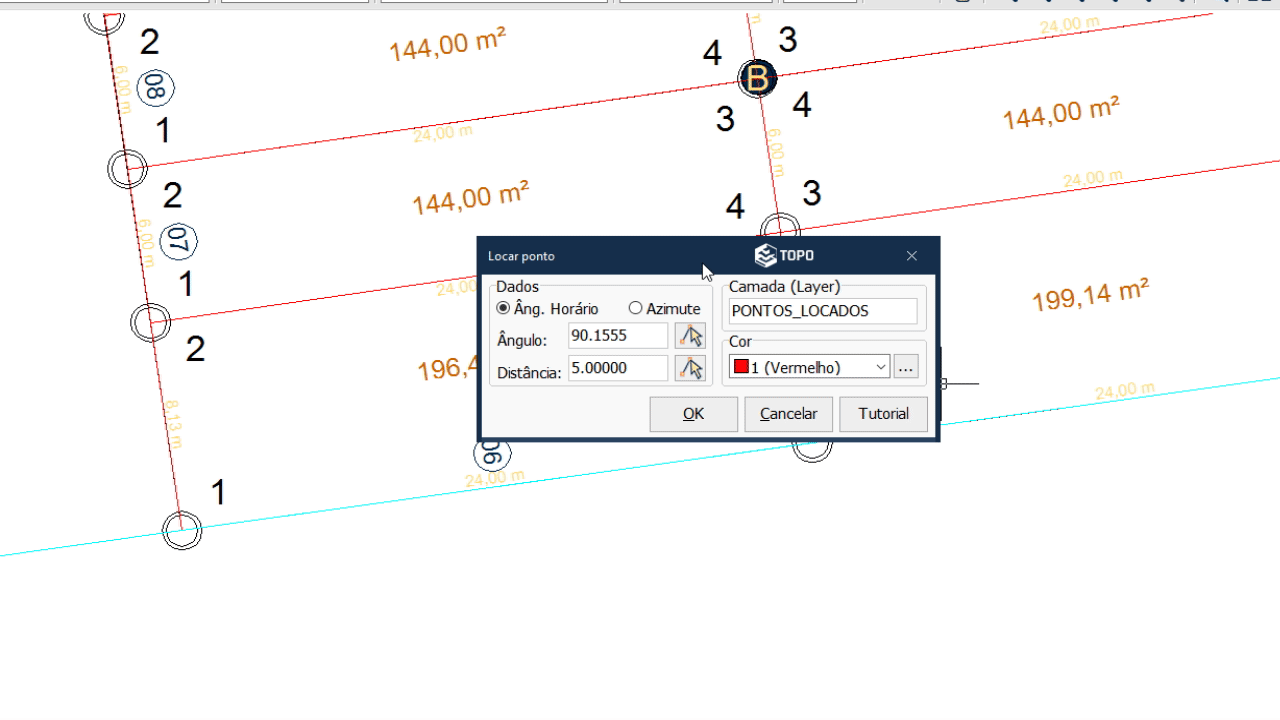
Task: Confirm the dialog with OK
Action: click(x=693, y=414)
